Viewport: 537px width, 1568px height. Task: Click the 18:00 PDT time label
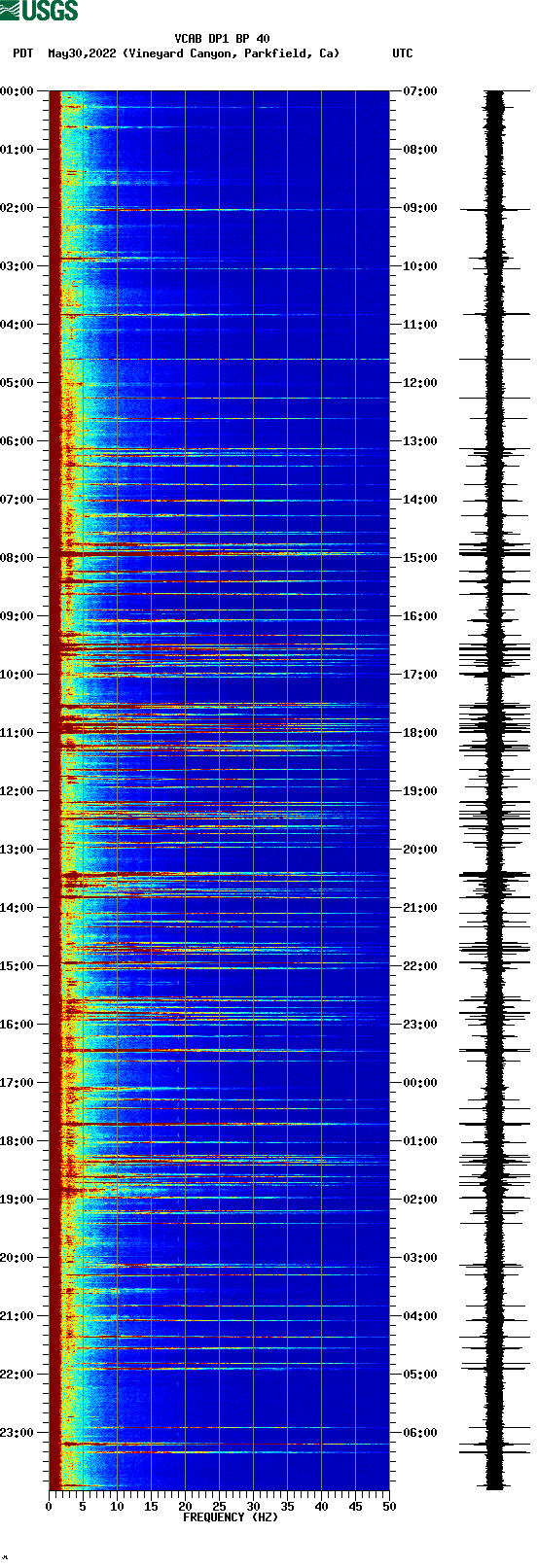[x=17, y=1141]
